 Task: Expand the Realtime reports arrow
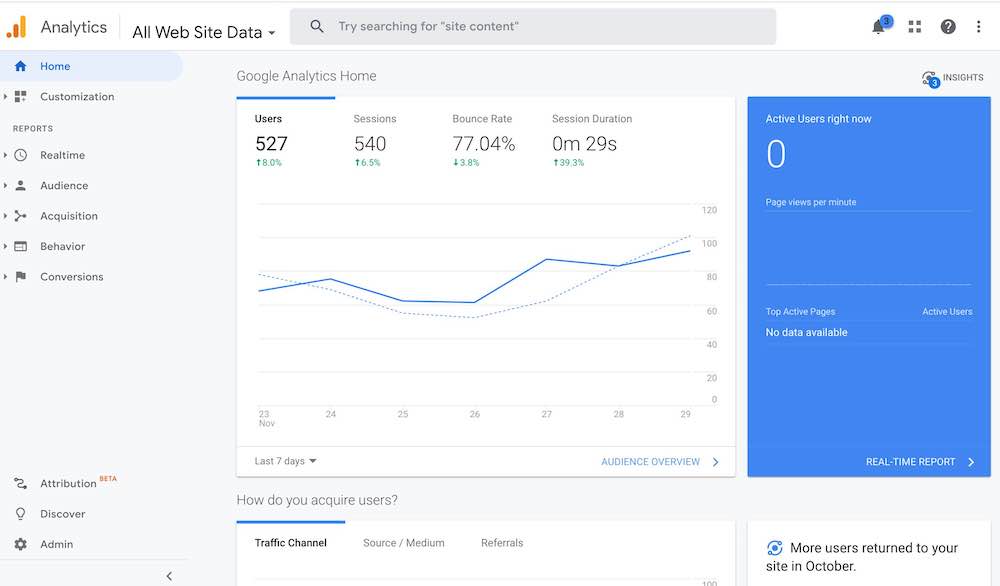(x=5, y=155)
